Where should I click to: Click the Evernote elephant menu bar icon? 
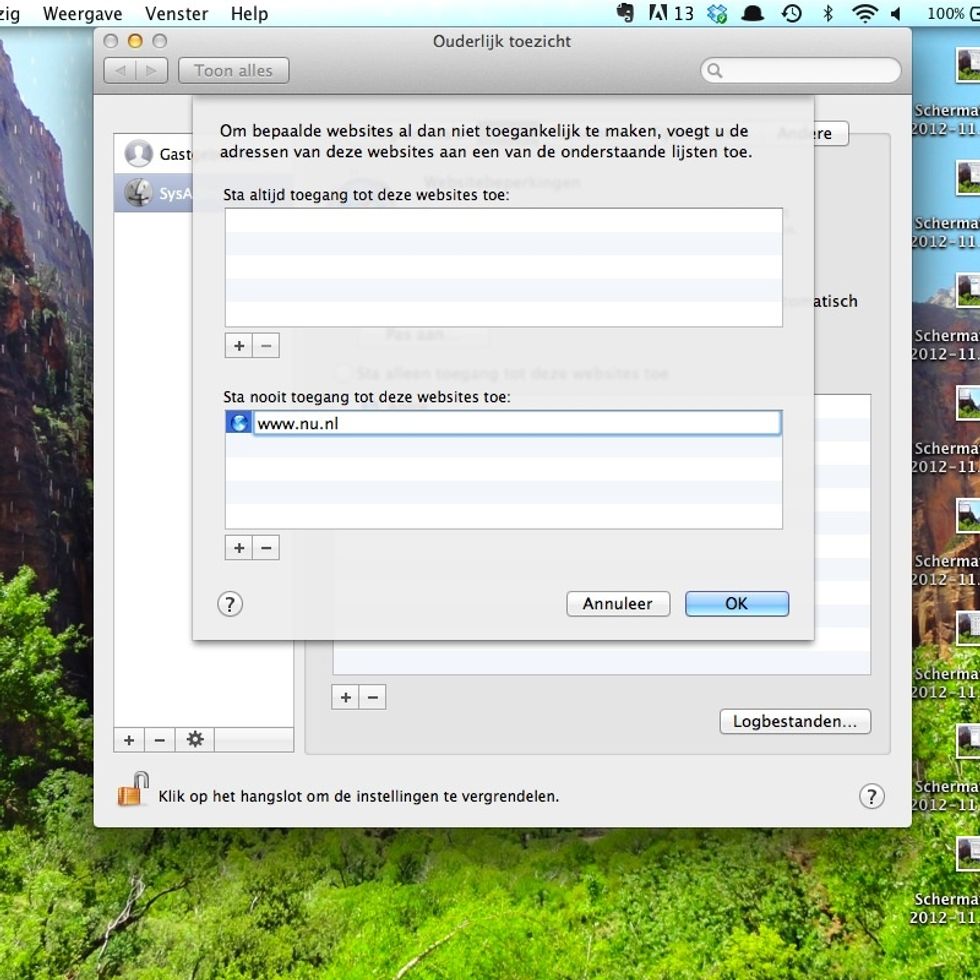[x=626, y=13]
